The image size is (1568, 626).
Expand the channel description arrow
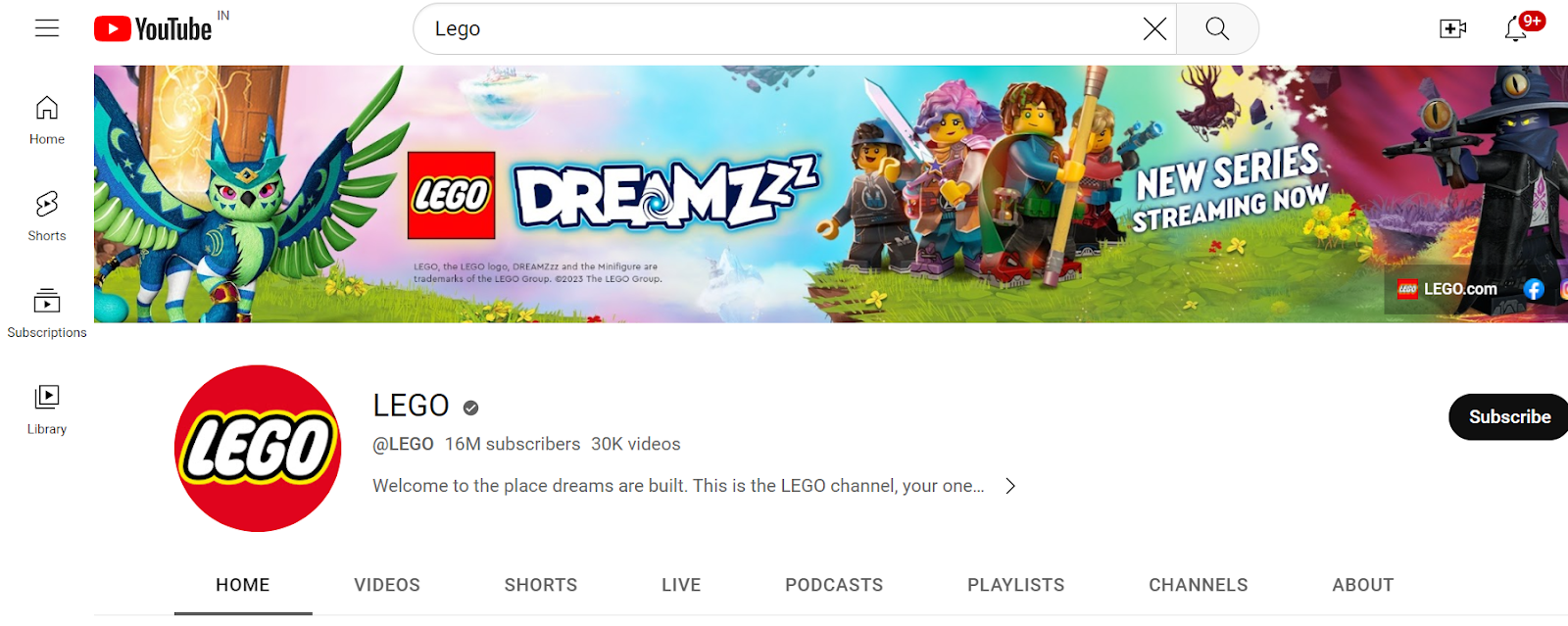click(x=1010, y=486)
